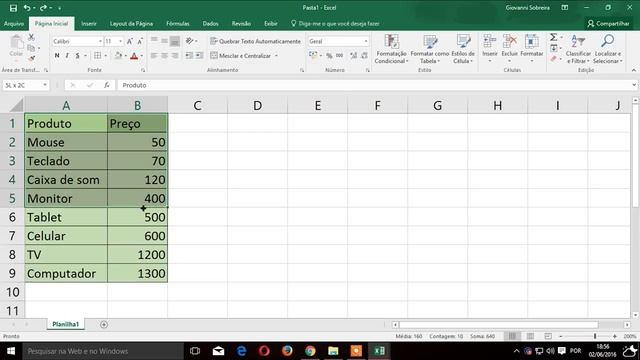Toggle Quebrar Texto Automaticamente

coord(256,41)
